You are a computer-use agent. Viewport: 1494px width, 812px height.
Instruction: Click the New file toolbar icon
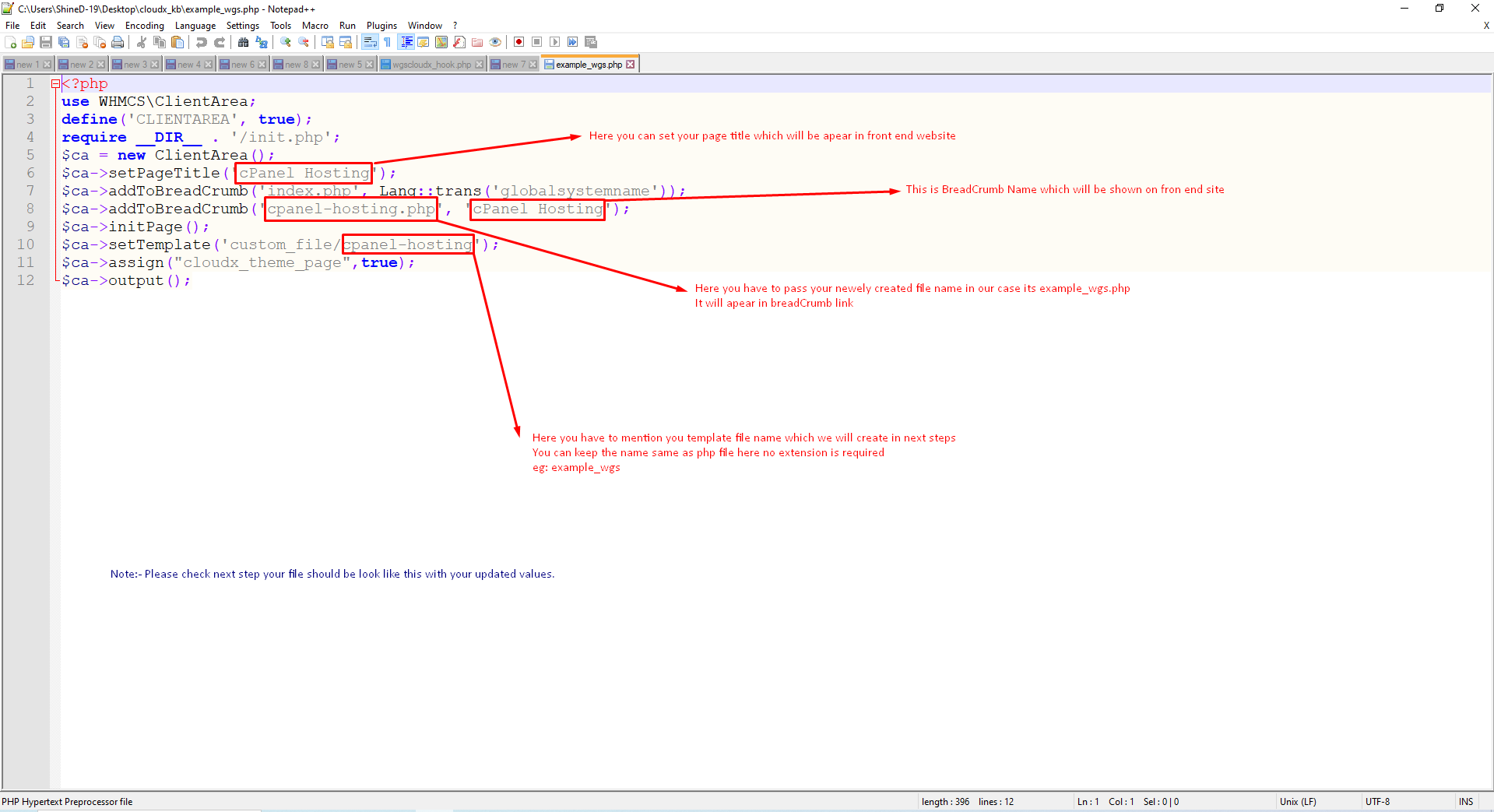point(11,42)
